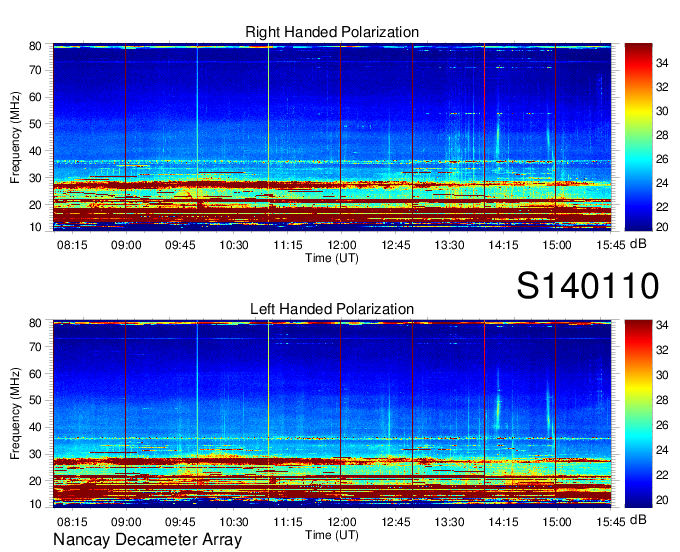Click Time (UT) label under Left Handed plot

332,535
